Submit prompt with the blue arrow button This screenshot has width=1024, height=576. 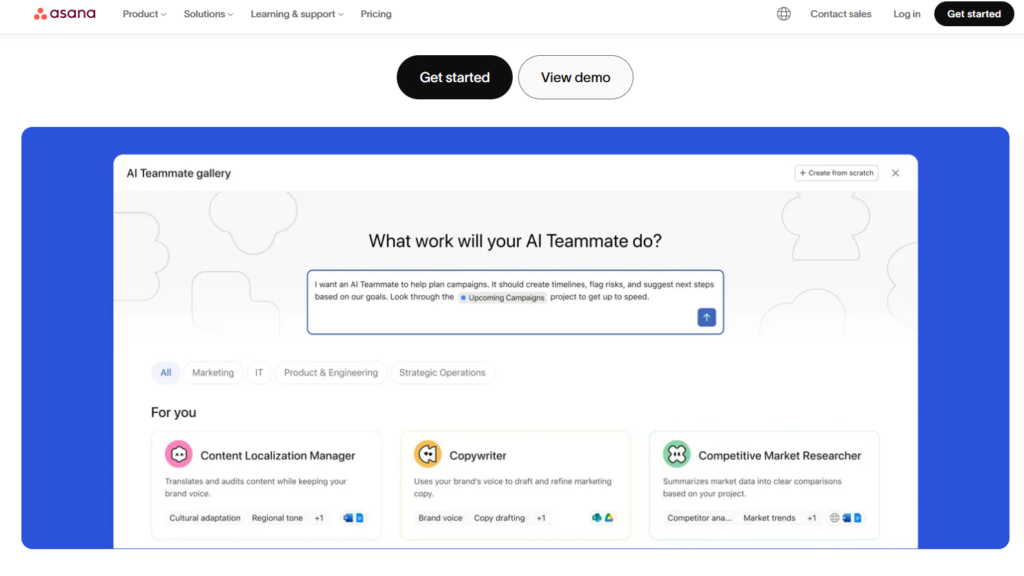tap(706, 317)
